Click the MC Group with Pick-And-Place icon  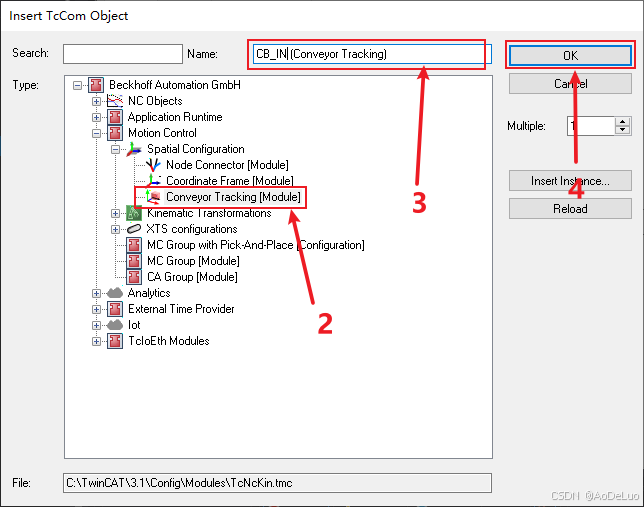(x=134, y=245)
